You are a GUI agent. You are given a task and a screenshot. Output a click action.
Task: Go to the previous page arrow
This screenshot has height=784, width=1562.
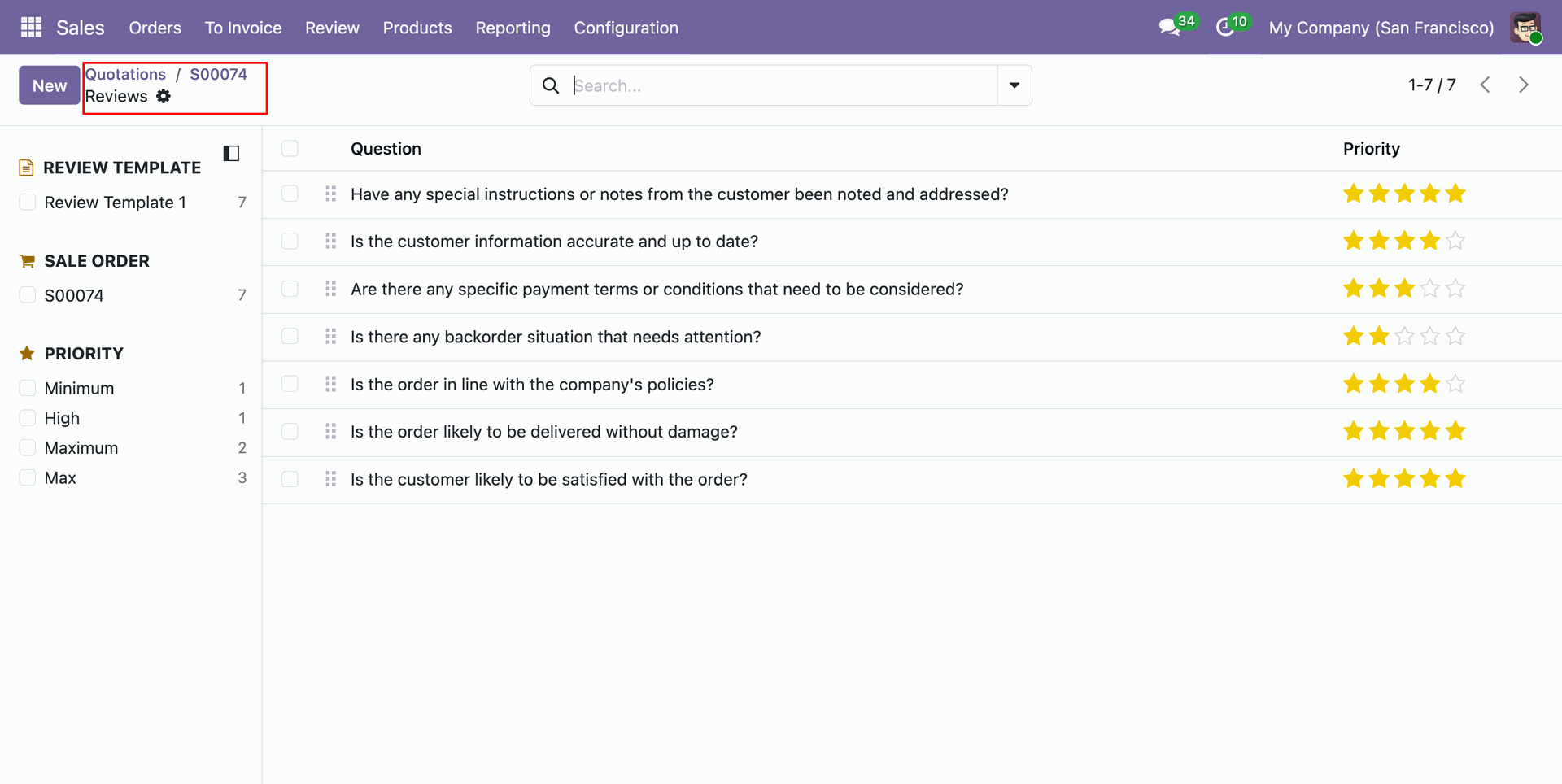click(x=1486, y=85)
